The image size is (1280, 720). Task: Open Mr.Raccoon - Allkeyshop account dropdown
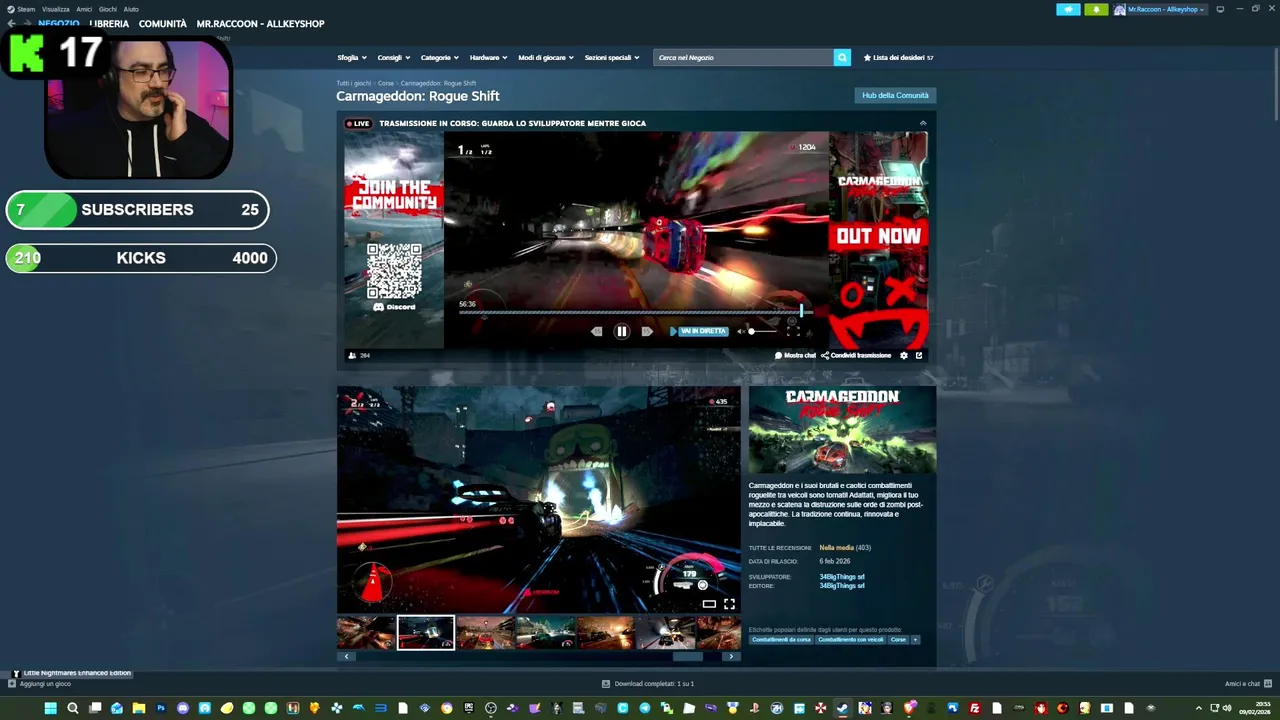[x=1160, y=9]
